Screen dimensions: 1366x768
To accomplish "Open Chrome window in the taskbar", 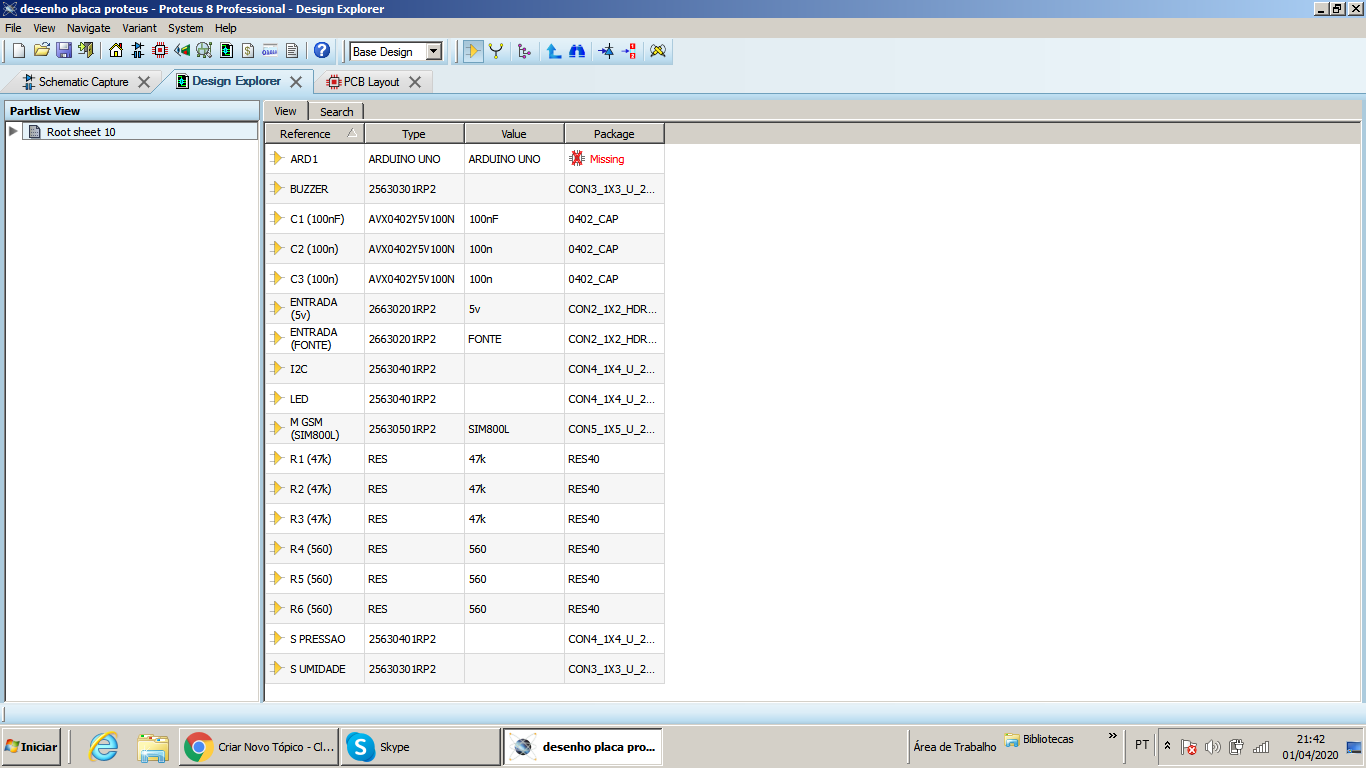I will coord(260,747).
